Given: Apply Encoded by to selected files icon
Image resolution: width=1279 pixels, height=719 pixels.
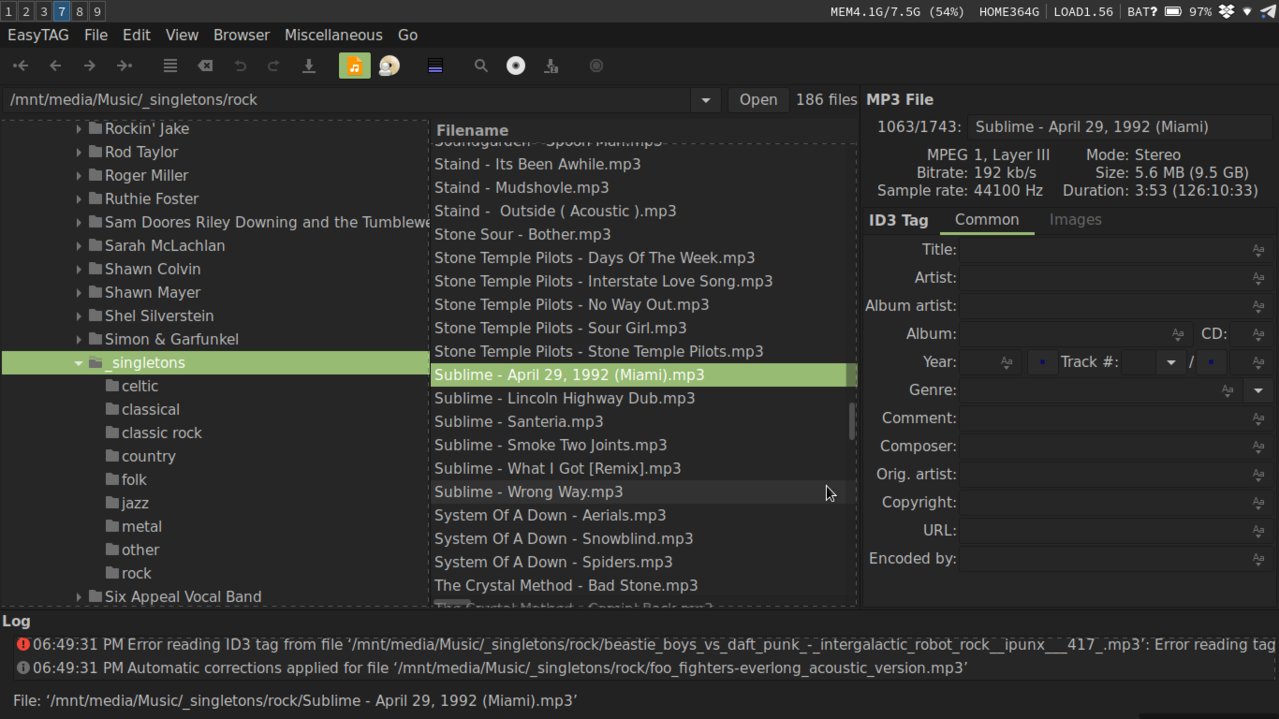Looking at the screenshot, I should pos(1258,558).
